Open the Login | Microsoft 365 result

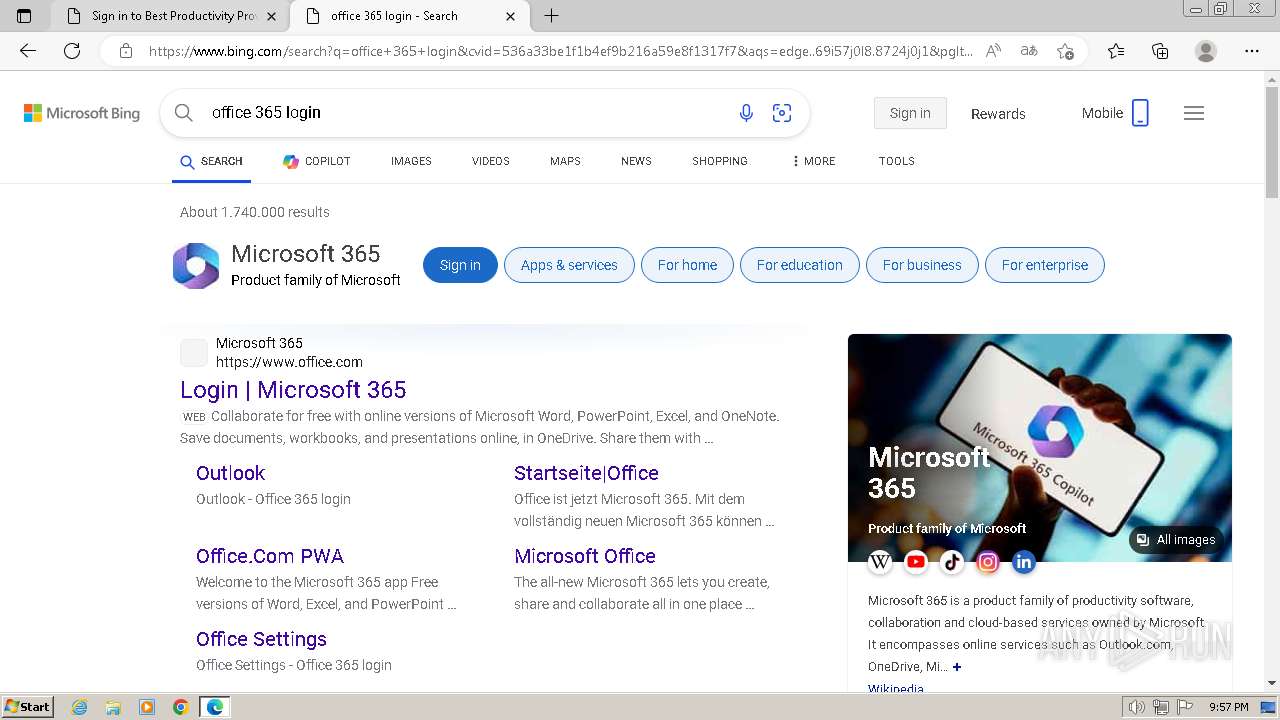click(293, 390)
